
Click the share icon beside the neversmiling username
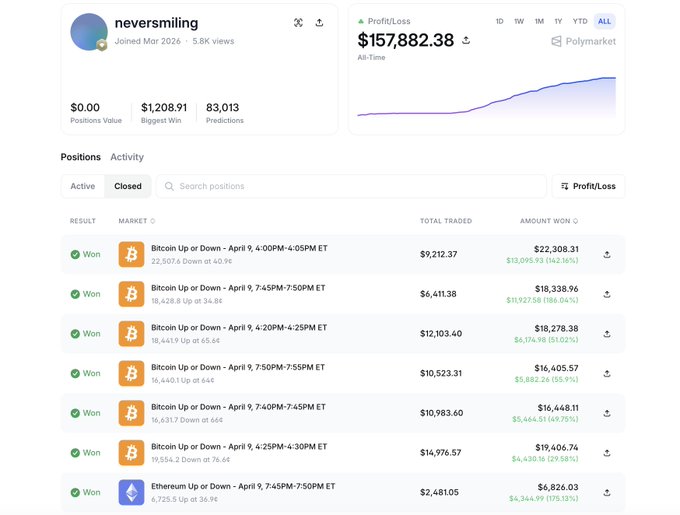click(319, 23)
